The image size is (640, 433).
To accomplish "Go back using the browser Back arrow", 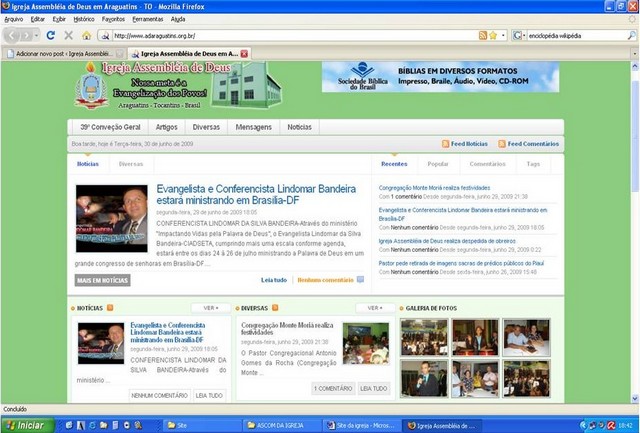I will coord(12,36).
